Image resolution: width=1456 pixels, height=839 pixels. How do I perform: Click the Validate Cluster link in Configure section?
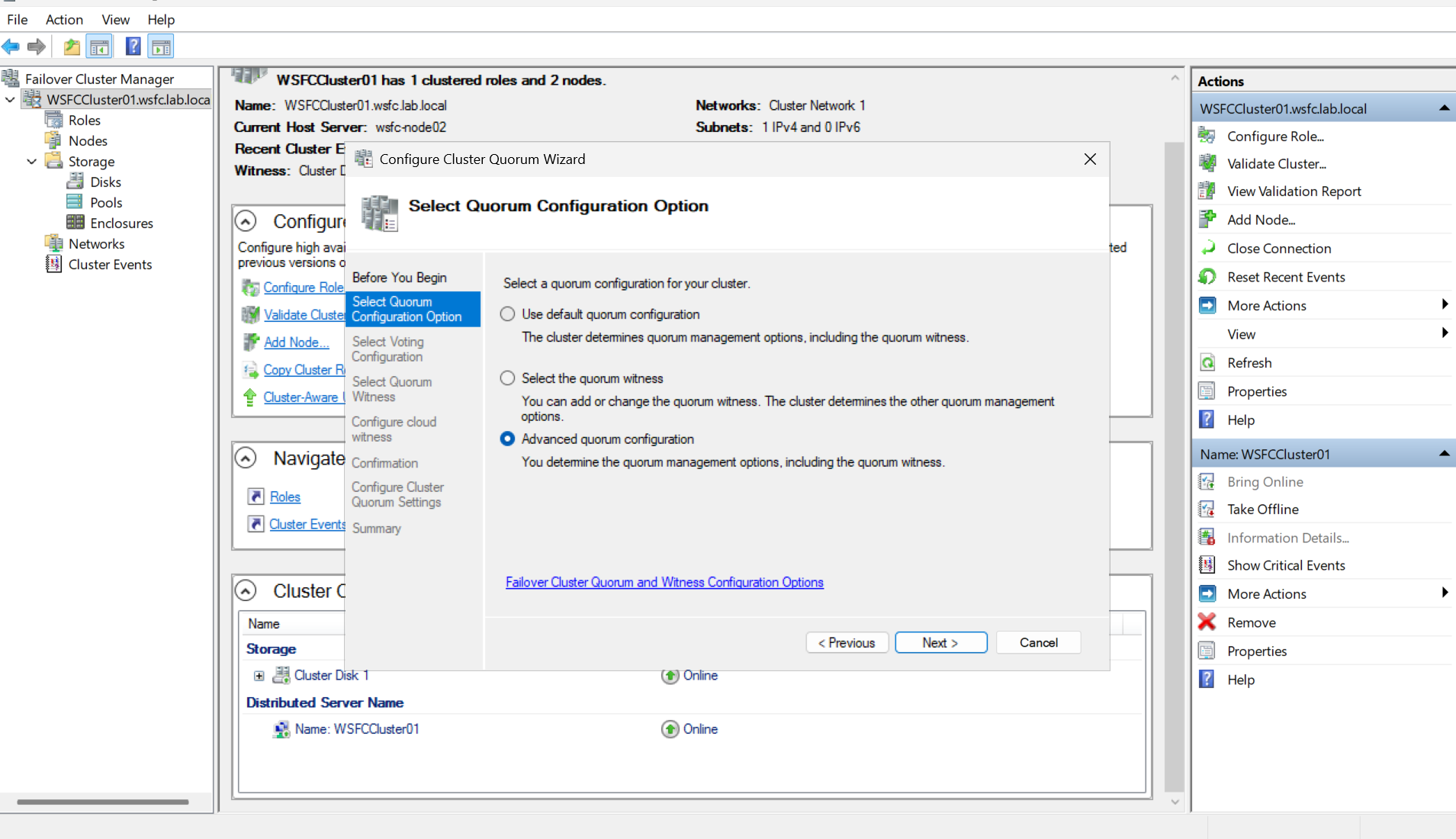(304, 314)
